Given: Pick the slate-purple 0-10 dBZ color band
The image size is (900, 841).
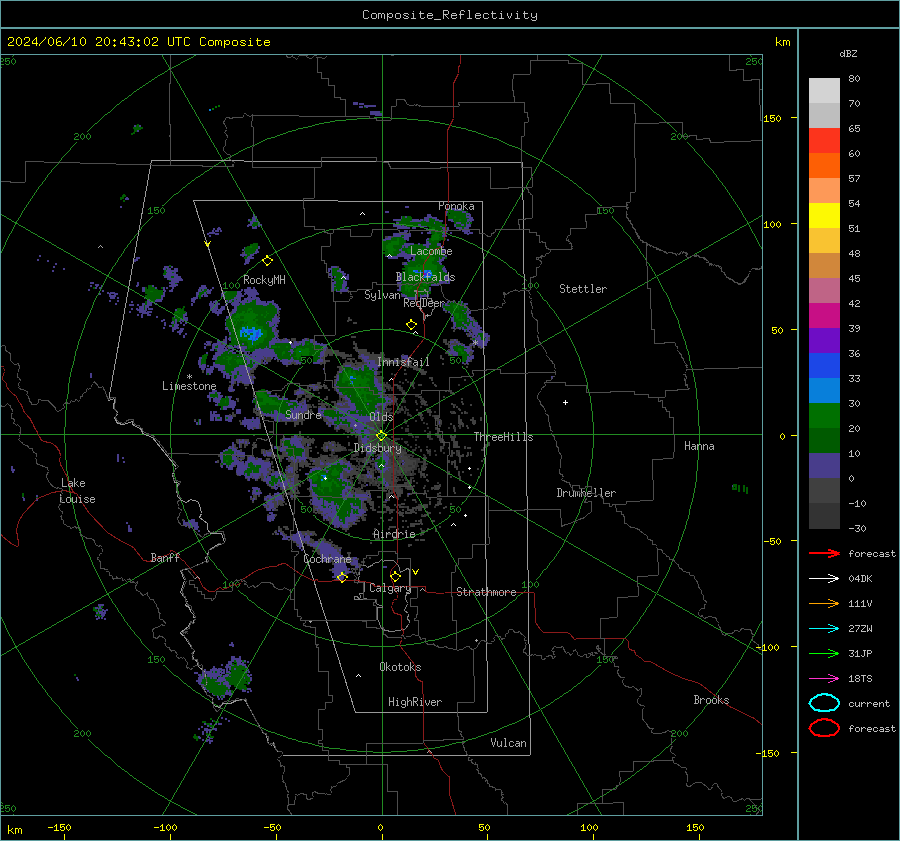Looking at the screenshot, I should coord(824,466).
